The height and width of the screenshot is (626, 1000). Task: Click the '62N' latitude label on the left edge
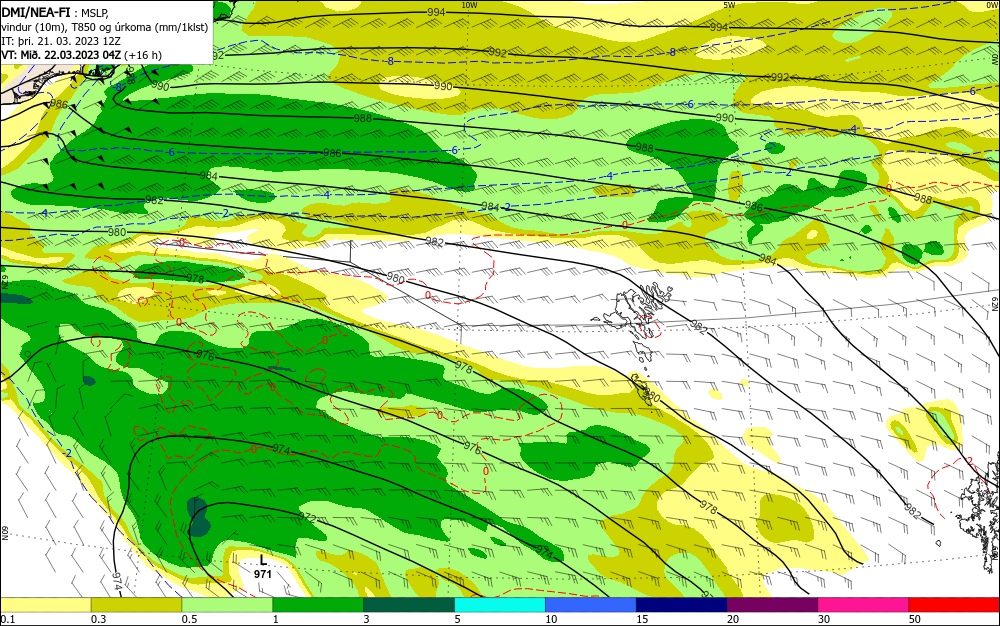point(4,282)
